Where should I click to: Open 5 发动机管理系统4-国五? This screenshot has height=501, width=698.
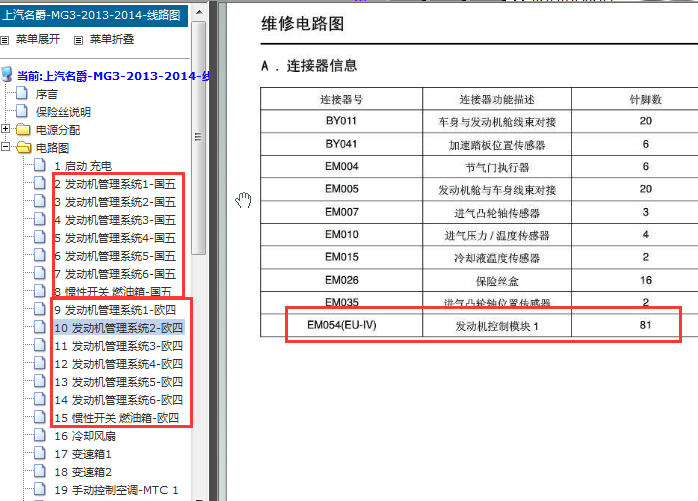point(115,238)
